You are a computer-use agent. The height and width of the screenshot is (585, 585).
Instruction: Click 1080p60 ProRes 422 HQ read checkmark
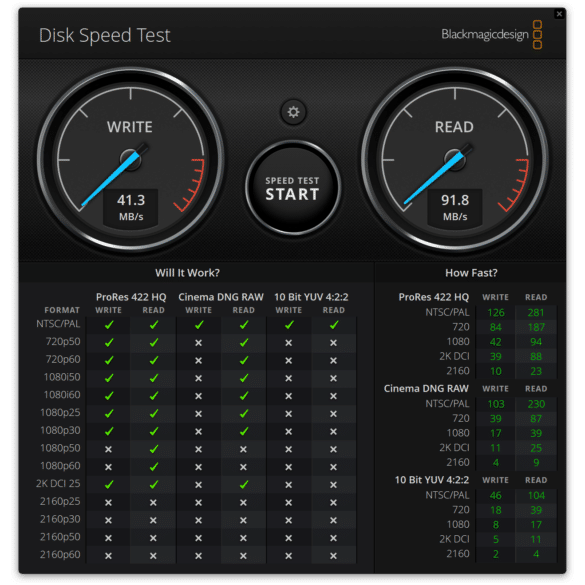(153, 467)
